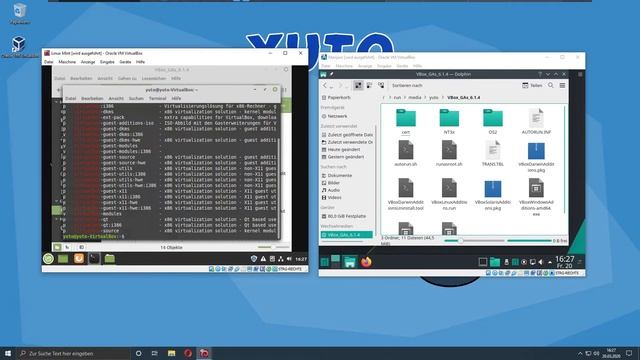640x360 pixels.
Task: Select the 'cert' folder icon
Action: coord(406,118)
